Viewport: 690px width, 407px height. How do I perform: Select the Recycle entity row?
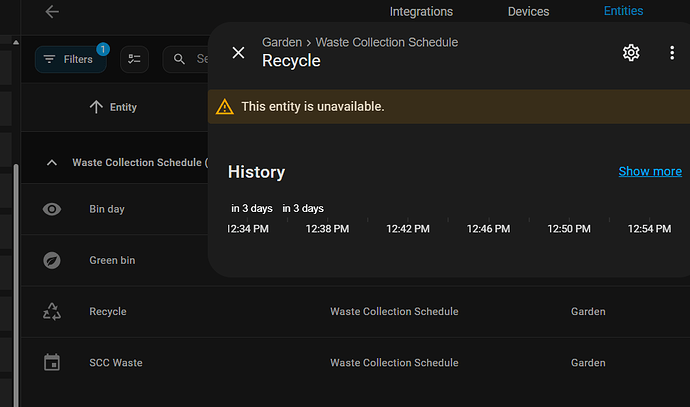click(x=108, y=312)
